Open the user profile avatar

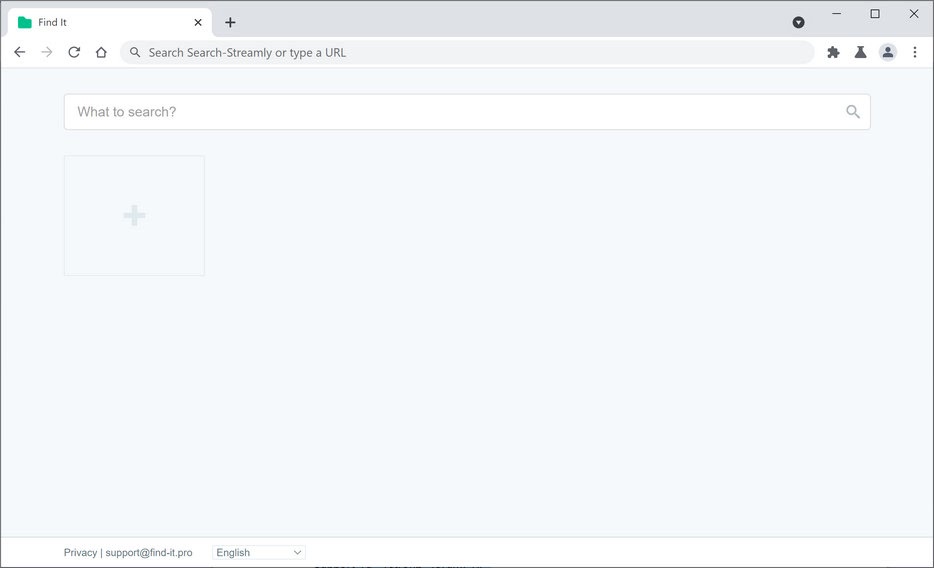(x=888, y=52)
